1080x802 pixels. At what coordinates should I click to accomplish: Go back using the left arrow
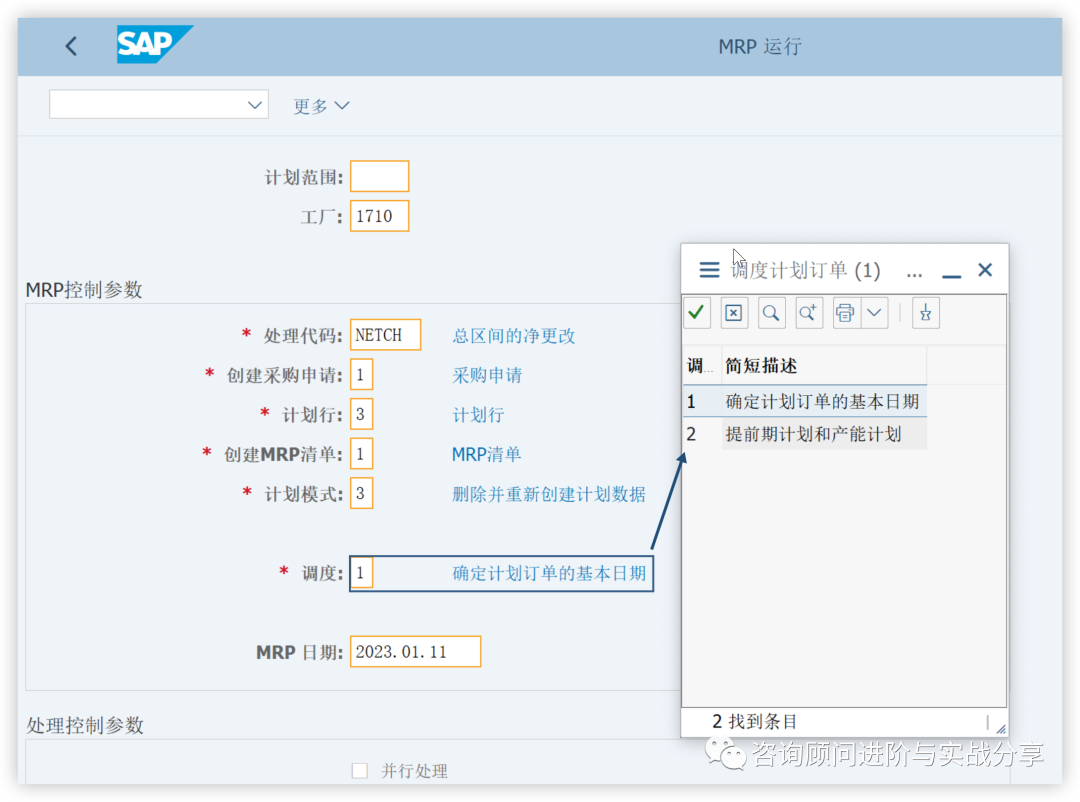coord(71,46)
